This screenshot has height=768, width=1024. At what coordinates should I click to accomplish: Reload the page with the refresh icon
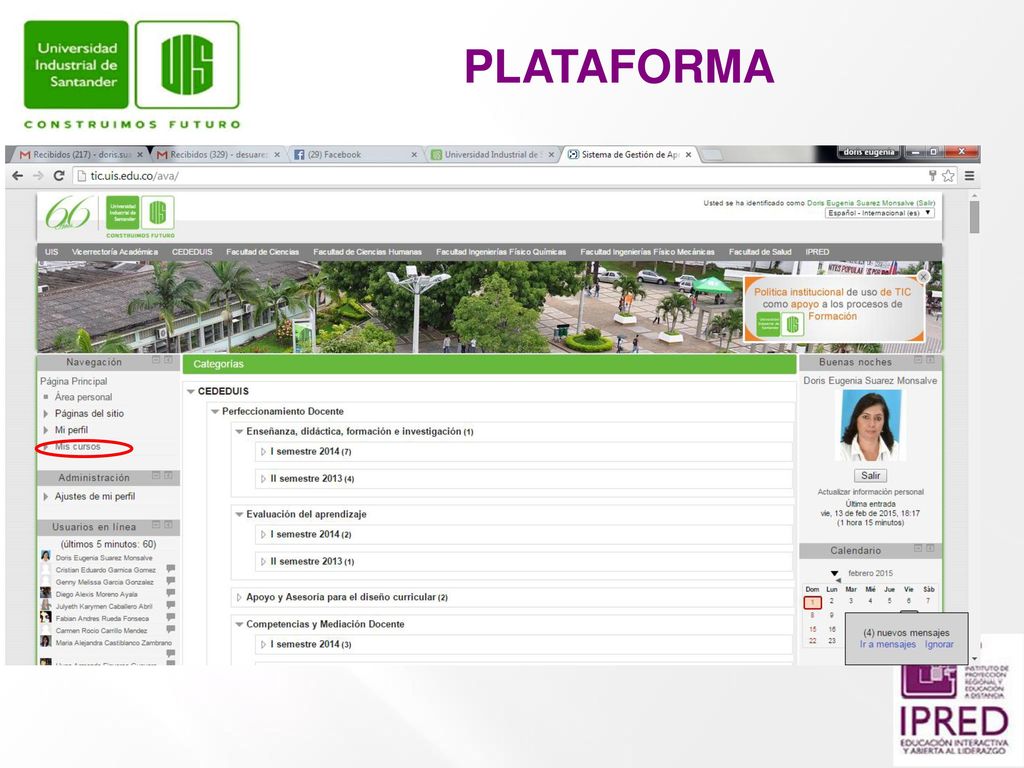[x=59, y=176]
